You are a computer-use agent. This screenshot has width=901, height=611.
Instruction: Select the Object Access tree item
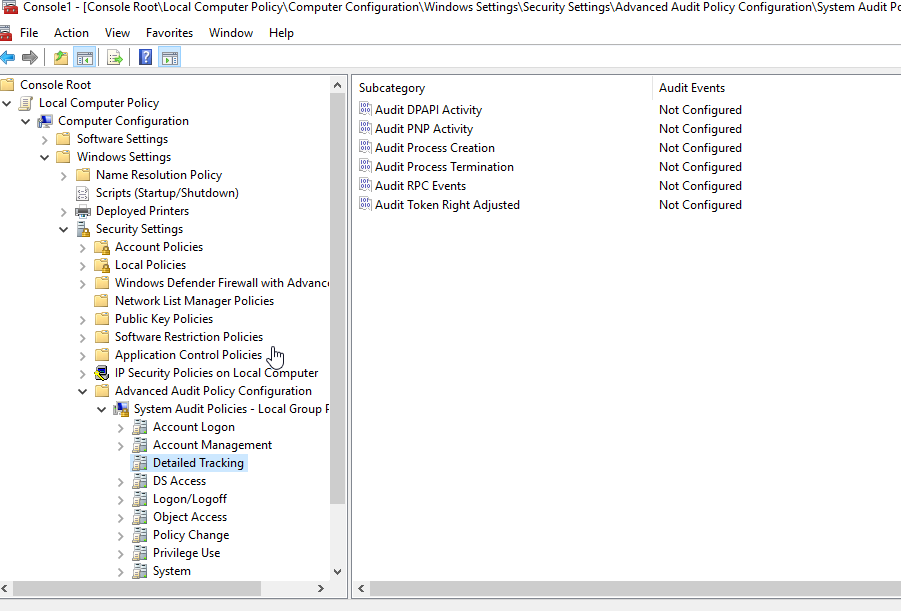coord(189,517)
